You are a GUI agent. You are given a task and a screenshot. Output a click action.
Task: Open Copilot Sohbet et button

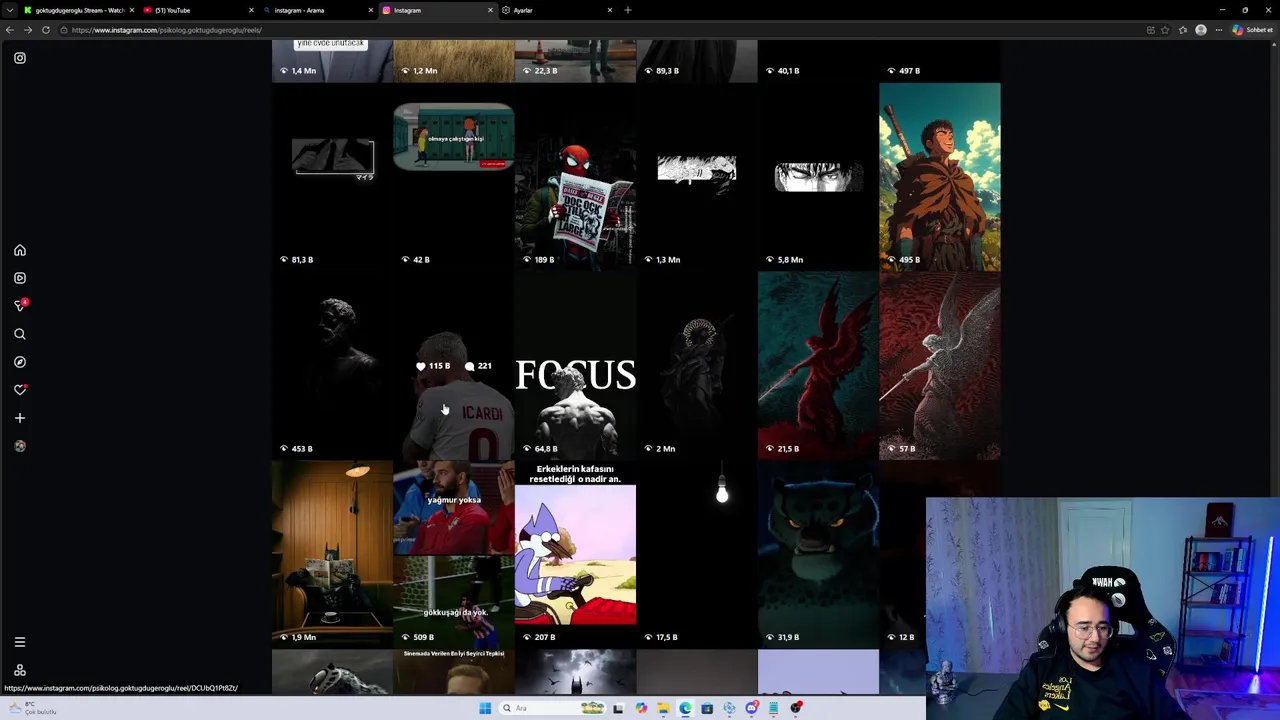1252,30
